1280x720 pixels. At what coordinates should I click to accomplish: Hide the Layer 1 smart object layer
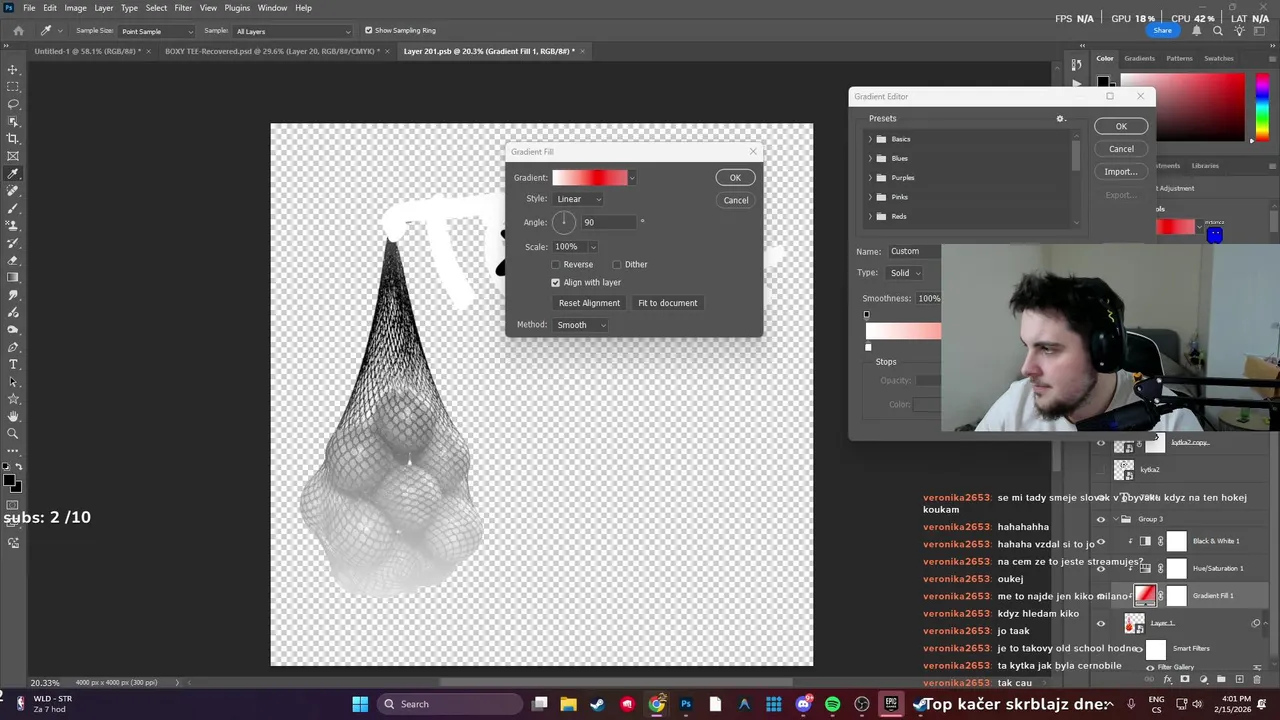pyautogui.click(x=1101, y=623)
